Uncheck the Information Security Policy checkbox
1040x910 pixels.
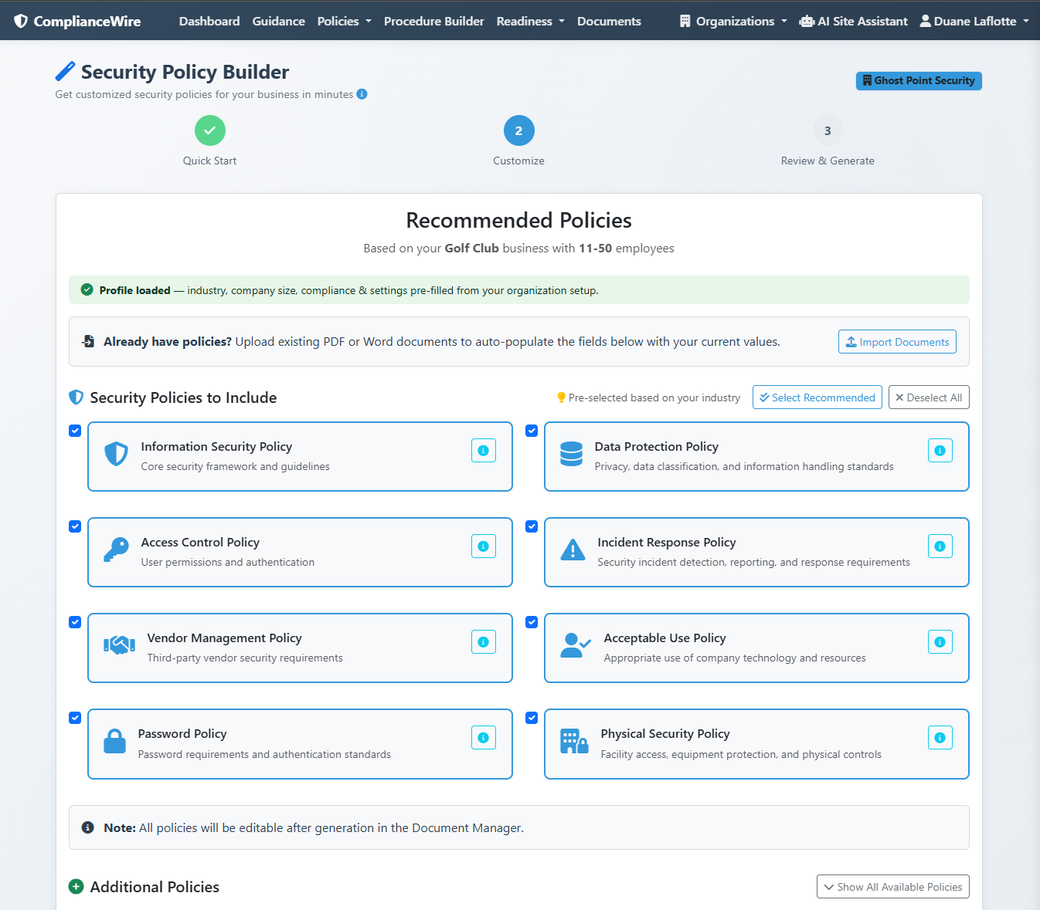(75, 430)
